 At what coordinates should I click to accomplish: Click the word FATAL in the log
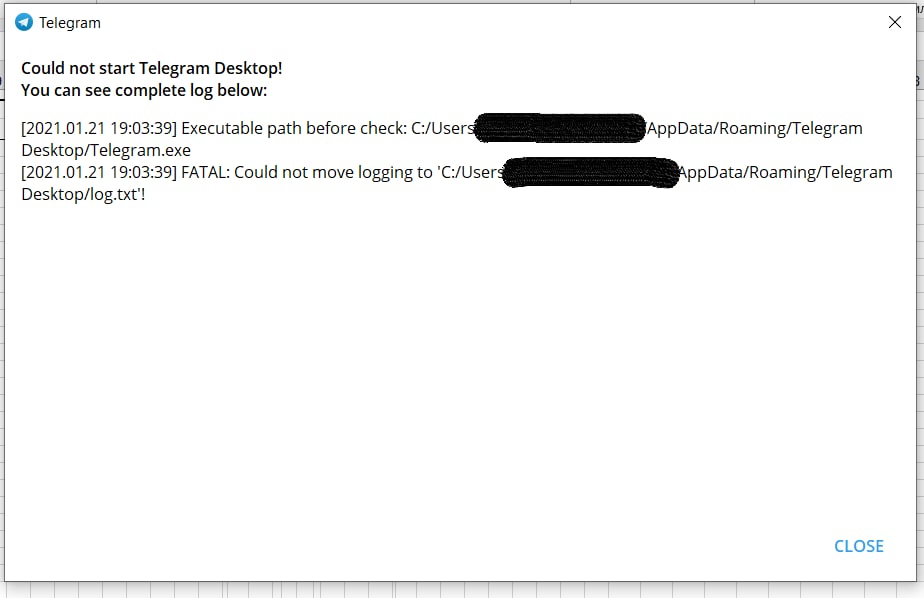(205, 173)
